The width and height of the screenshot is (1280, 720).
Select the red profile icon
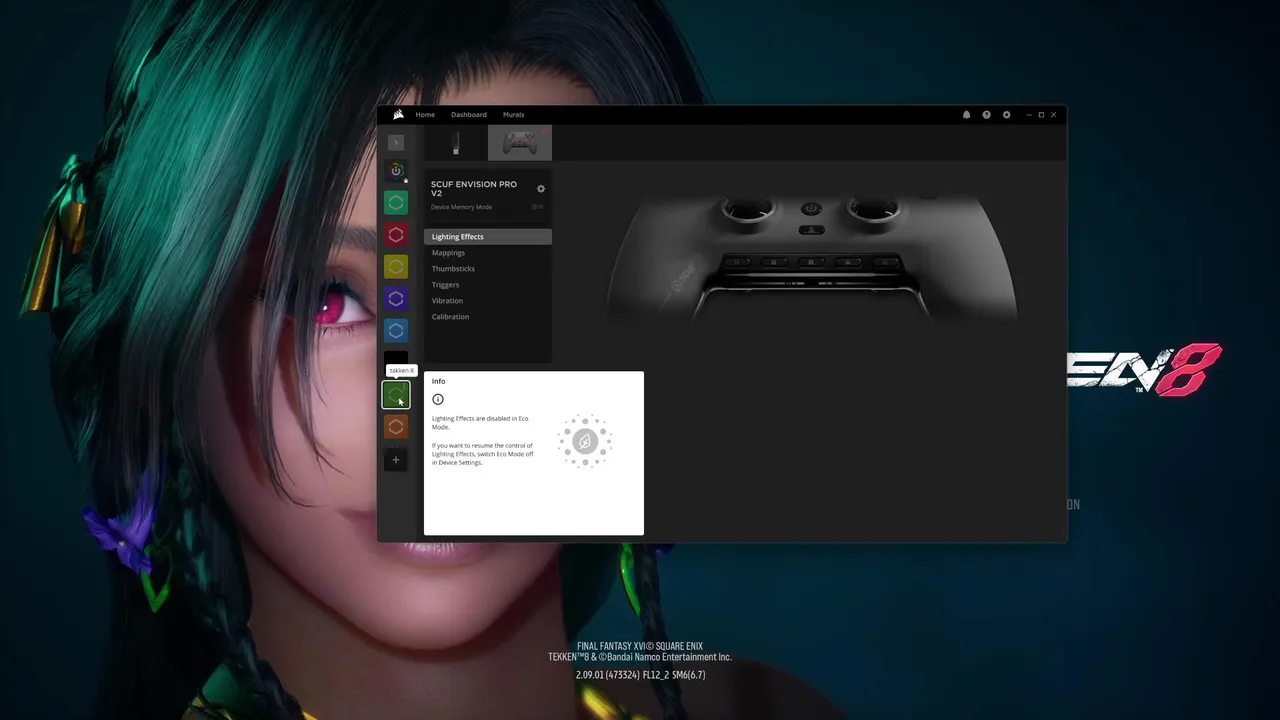click(396, 235)
